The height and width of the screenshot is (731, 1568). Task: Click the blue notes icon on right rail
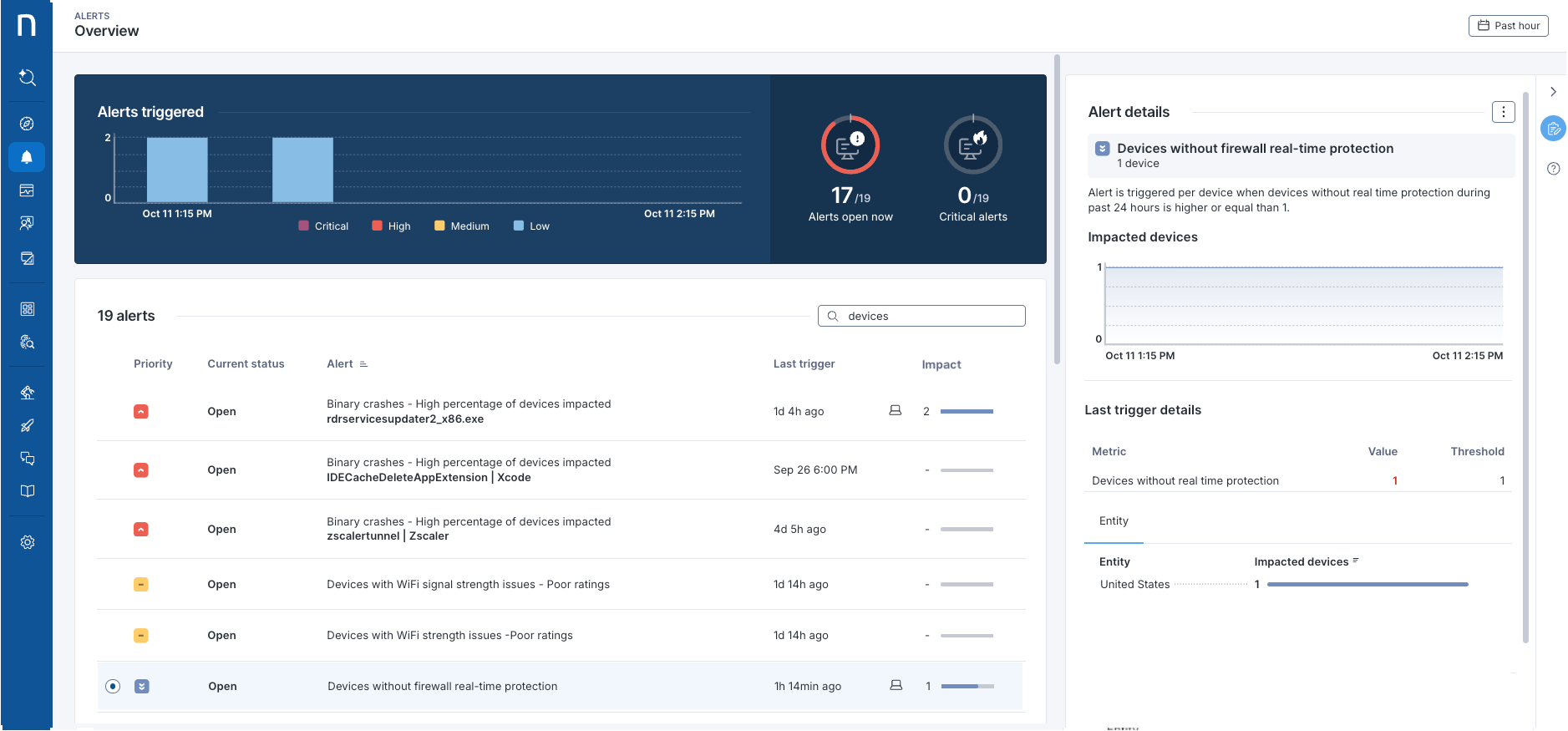[x=1553, y=129]
